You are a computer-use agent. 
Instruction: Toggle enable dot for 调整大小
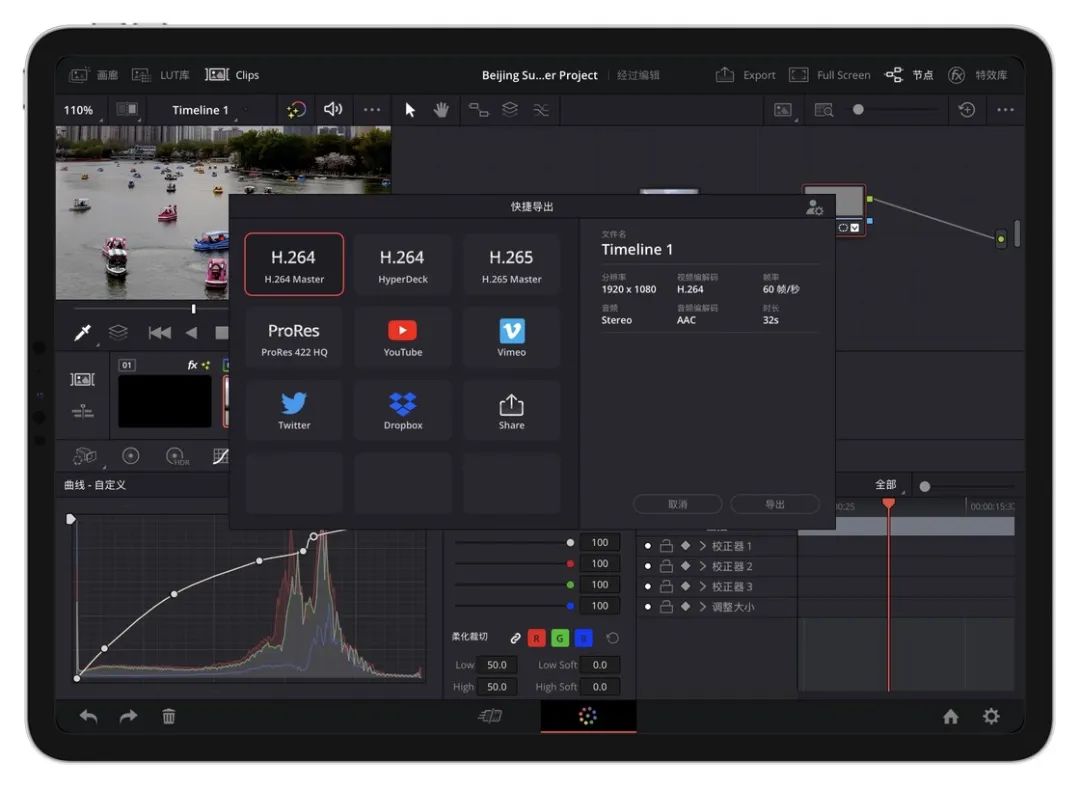pyautogui.click(x=647, y=607)
